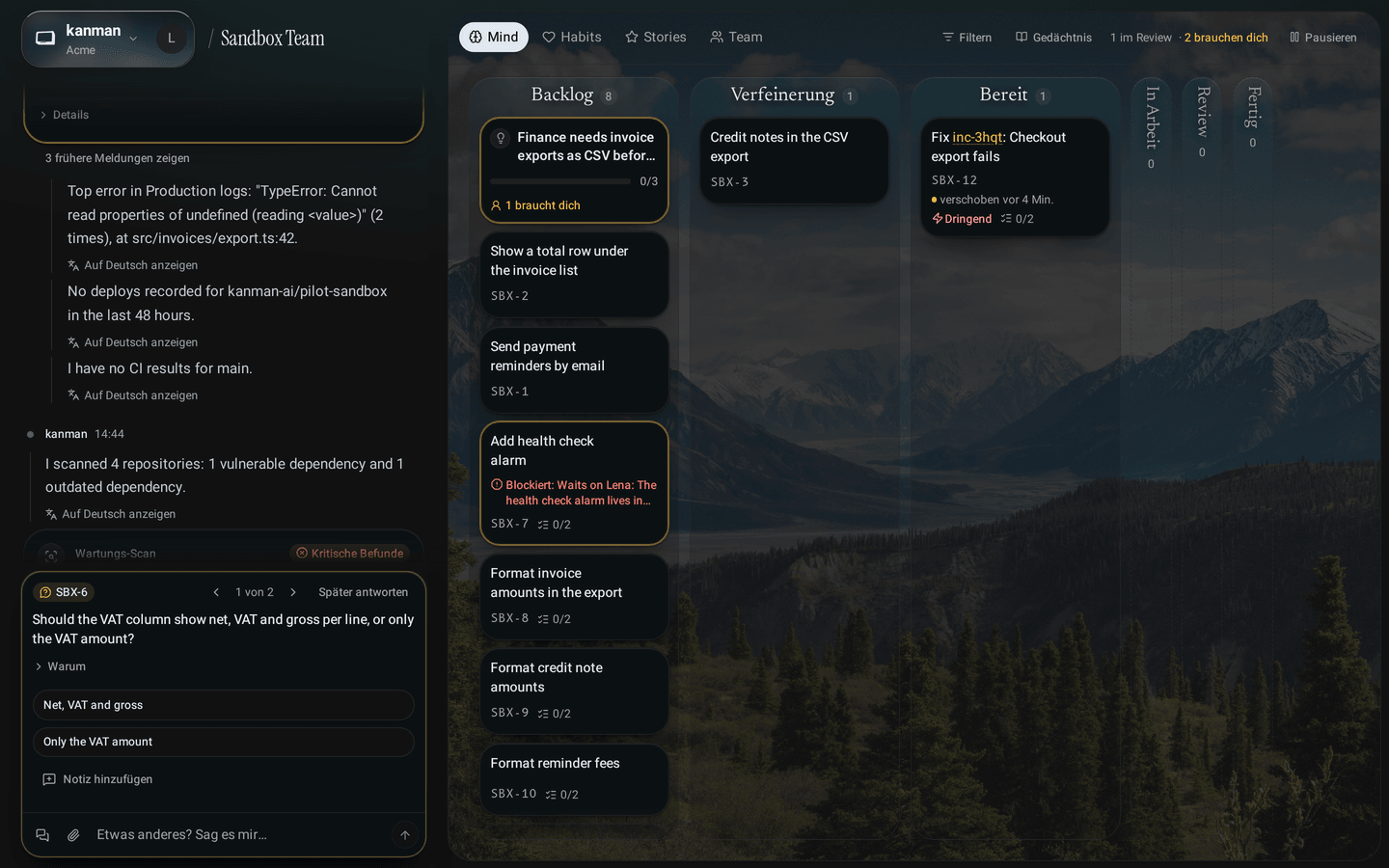Screen dimensions: 1389x868
Task: Open the Habits tab
Action: [572, 37]
